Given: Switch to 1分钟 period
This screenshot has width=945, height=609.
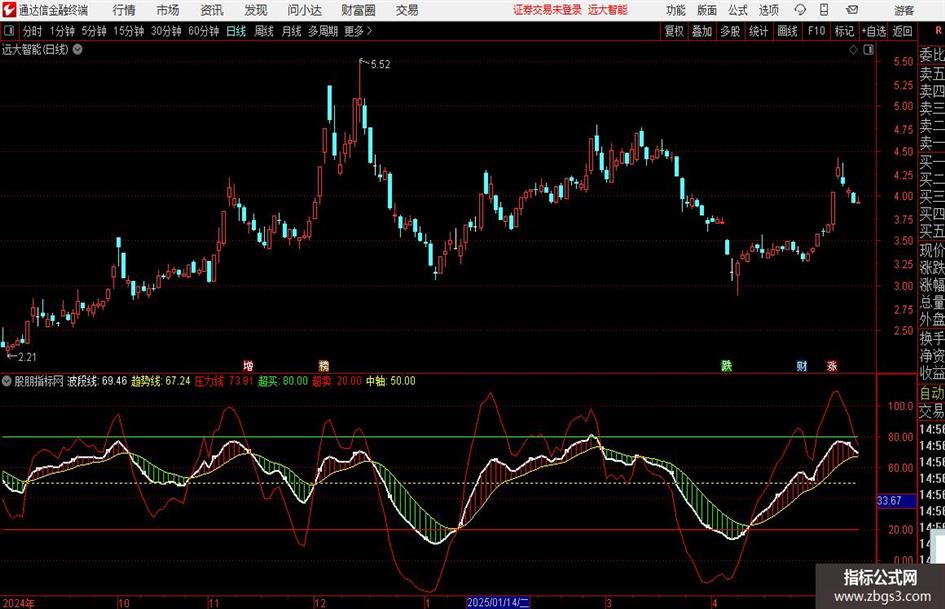Looking at the screenshot, I should pyautogui.click(x=61, y=31).
